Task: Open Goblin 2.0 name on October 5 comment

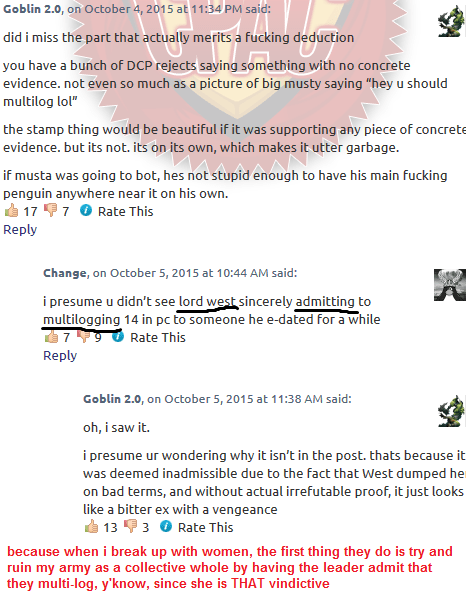Action: [112, 399]
